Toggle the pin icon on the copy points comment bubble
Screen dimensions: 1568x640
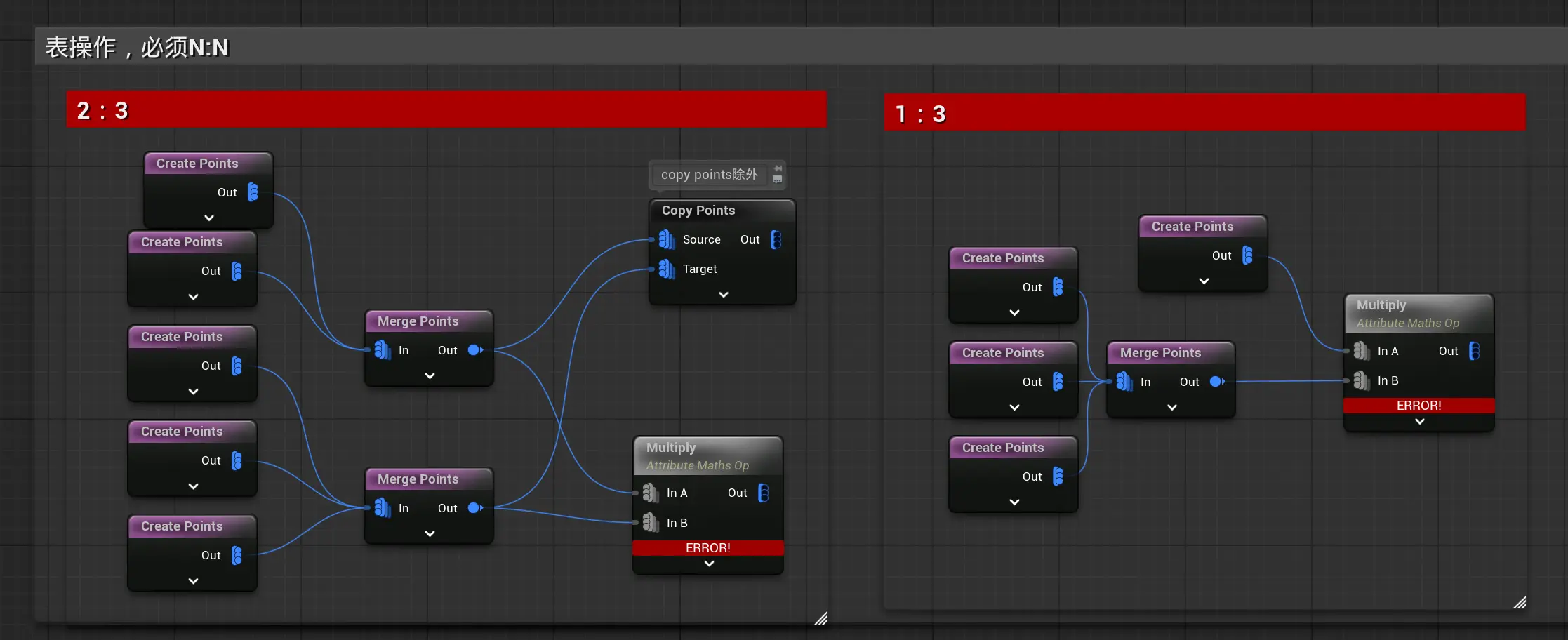point(778,168)
